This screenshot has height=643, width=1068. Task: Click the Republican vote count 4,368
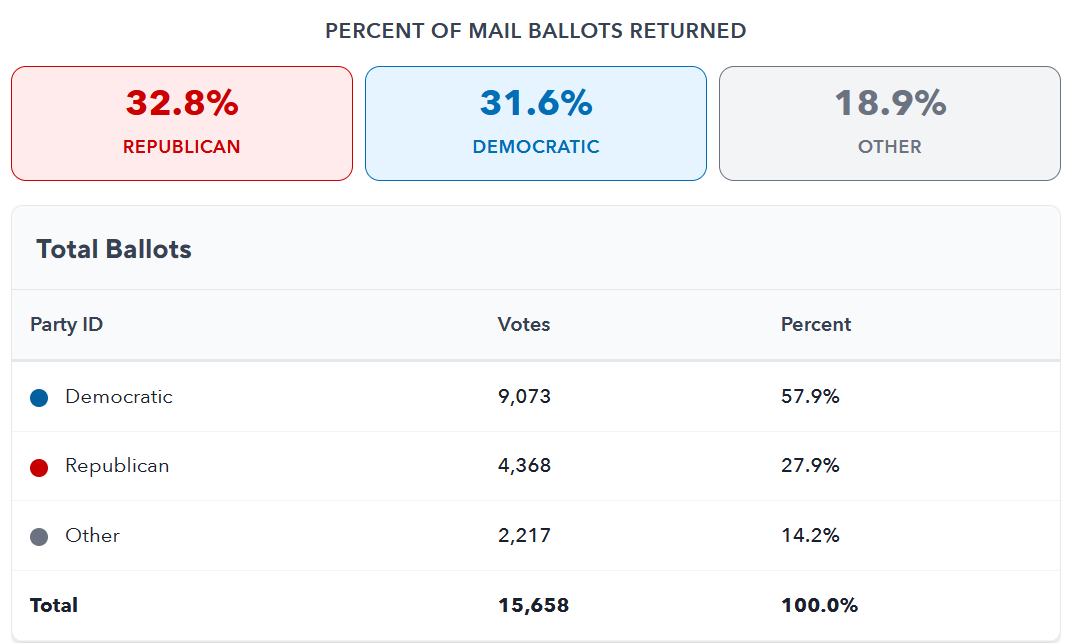pos(524,466)
